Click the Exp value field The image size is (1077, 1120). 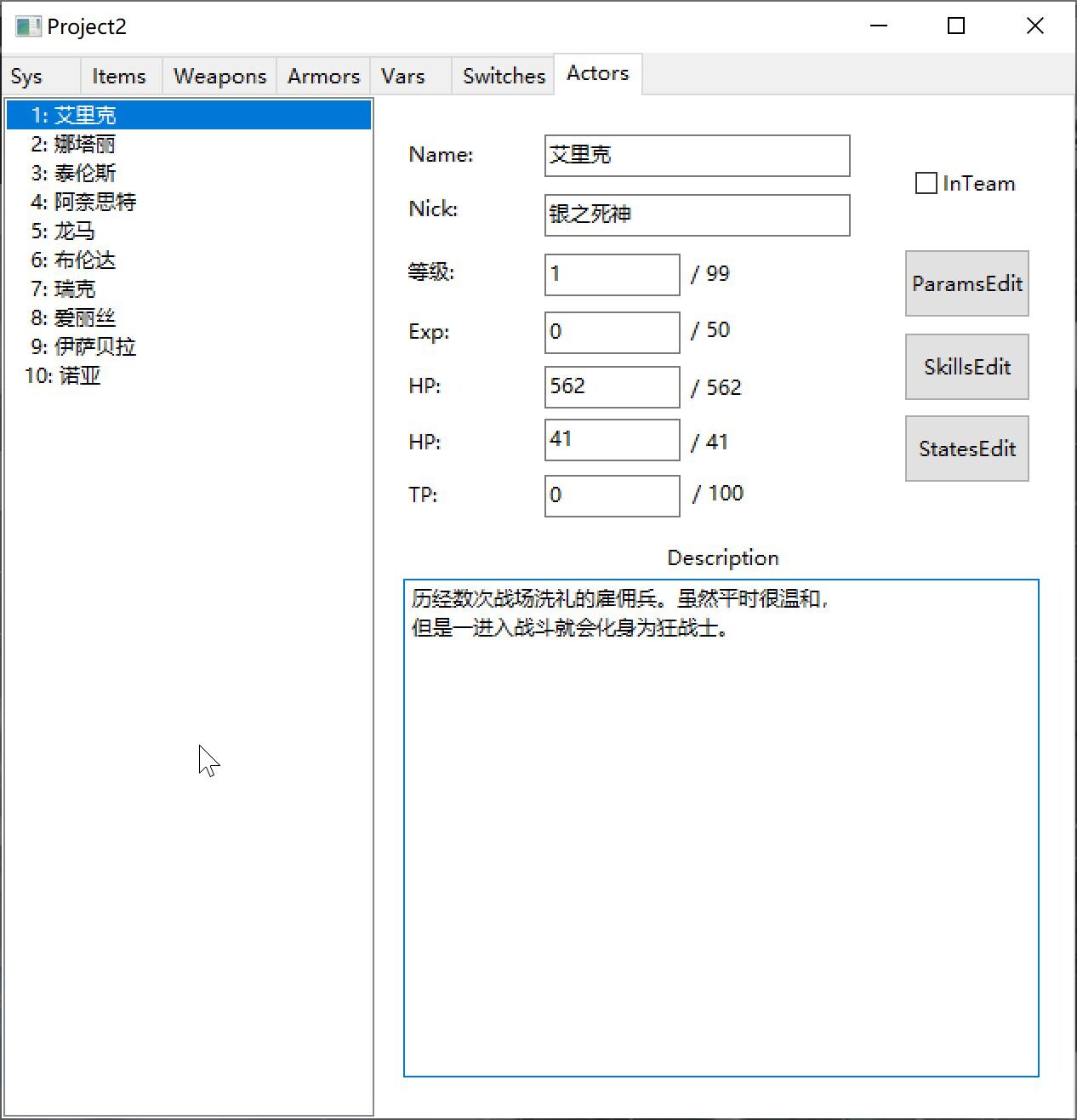coord(612,332)
